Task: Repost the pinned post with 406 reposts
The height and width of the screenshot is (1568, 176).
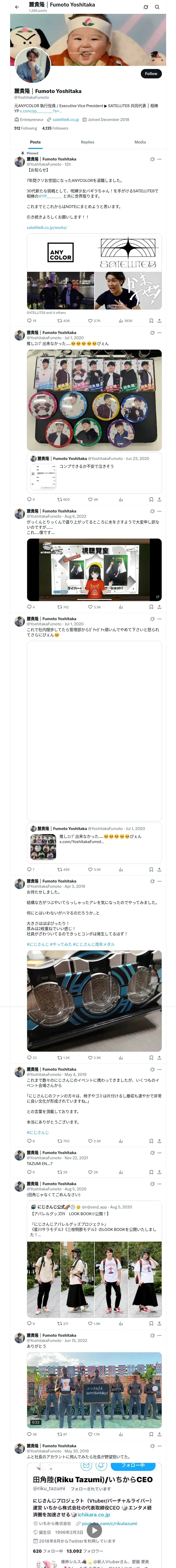Action: 64,321
